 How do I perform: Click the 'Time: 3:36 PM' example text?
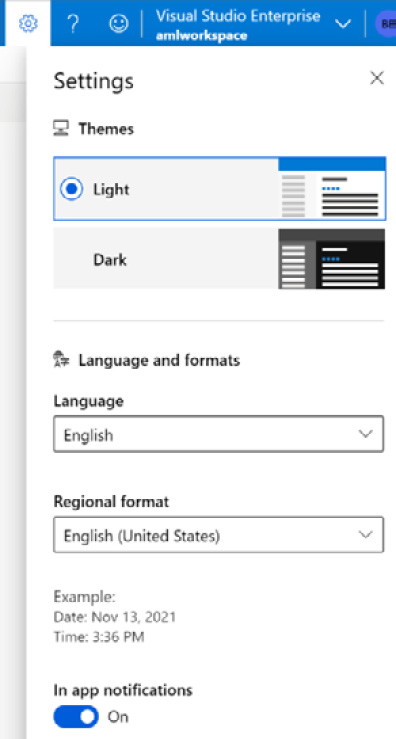pyautogui.click(x=99, y=637)
